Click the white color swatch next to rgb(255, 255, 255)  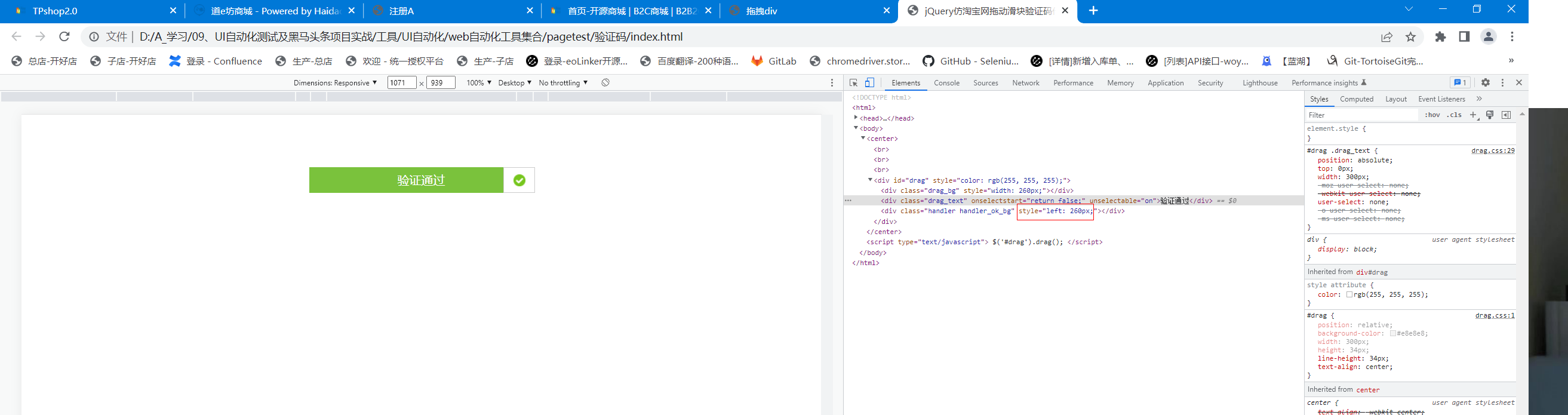(1349, 294)
